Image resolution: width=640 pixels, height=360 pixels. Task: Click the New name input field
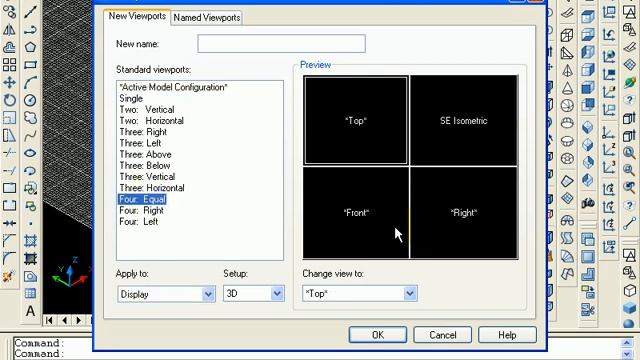(x=281, y=43)
